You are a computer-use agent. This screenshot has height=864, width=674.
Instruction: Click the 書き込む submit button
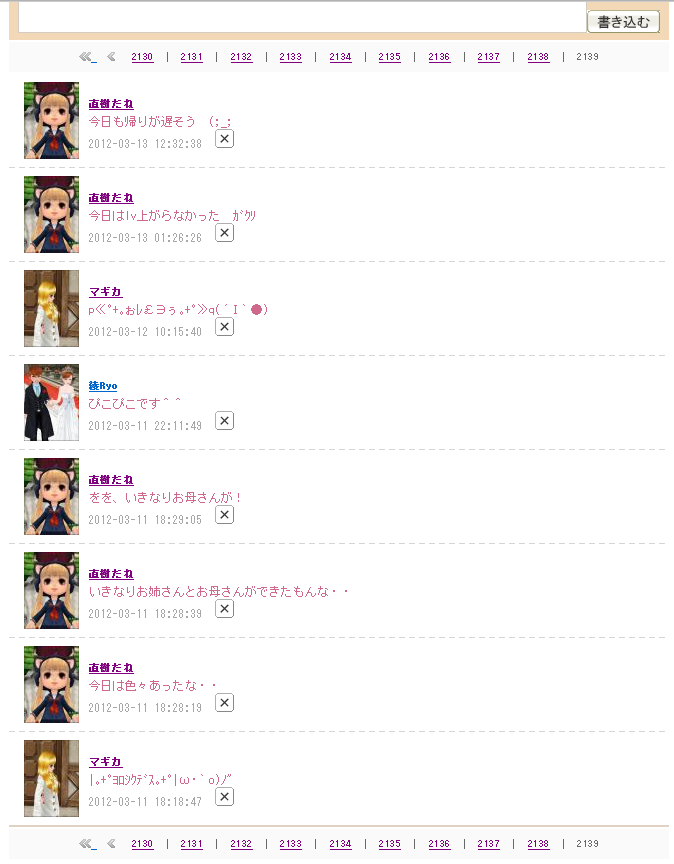[623, 22]
